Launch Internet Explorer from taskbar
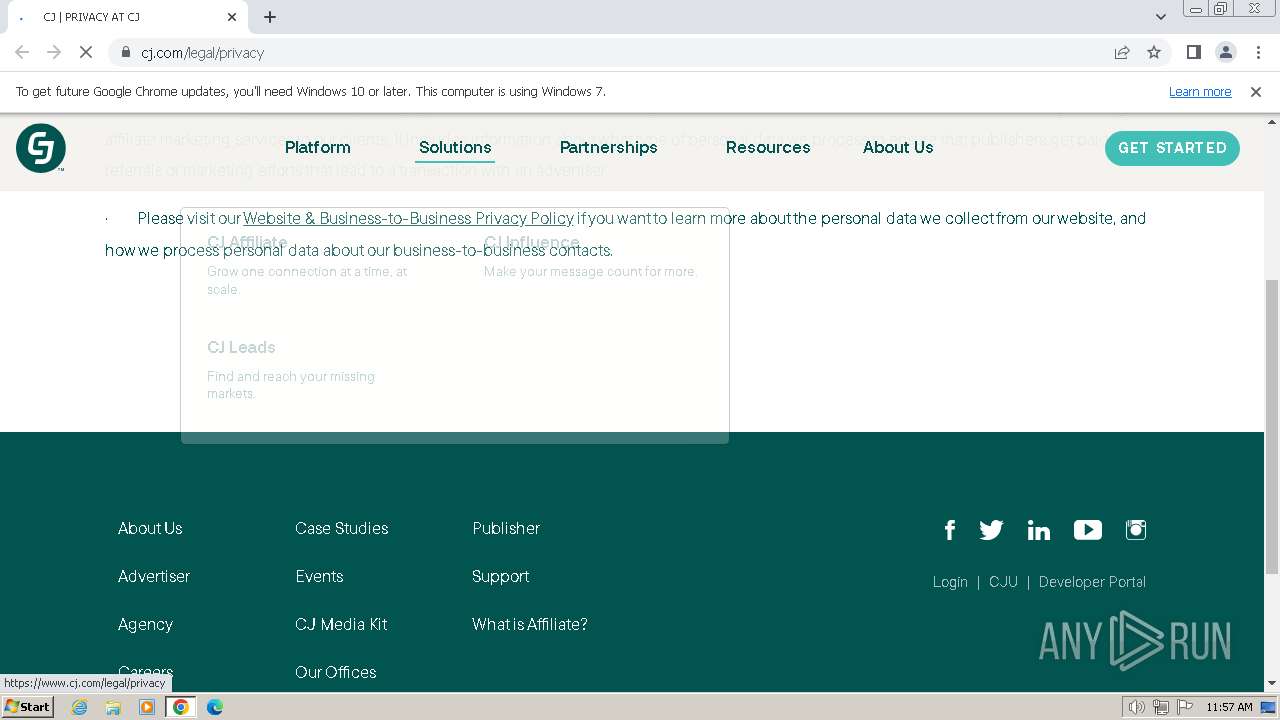This screenshot has height=720, width=1280. 80,707
